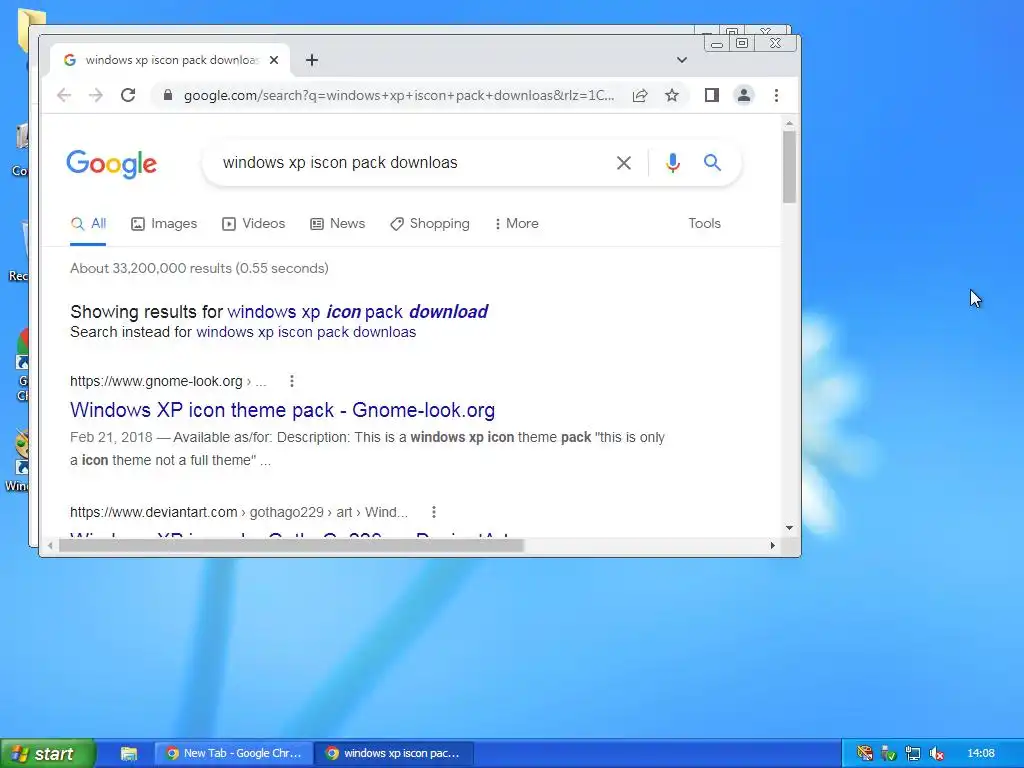
Task: Search instead for original misspelled query
Action: point(306,332)
